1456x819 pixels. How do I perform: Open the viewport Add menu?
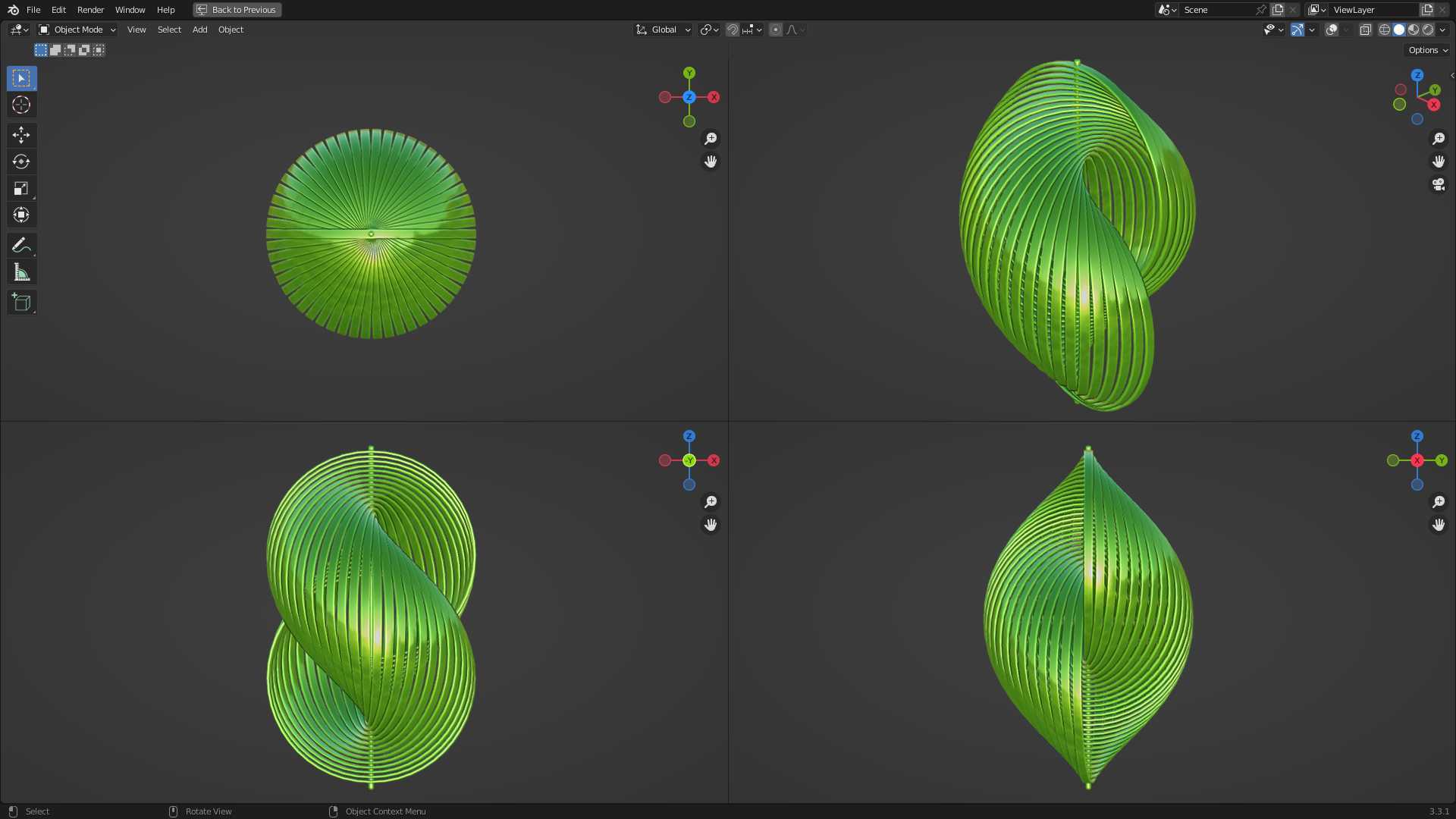coord(199,30)
